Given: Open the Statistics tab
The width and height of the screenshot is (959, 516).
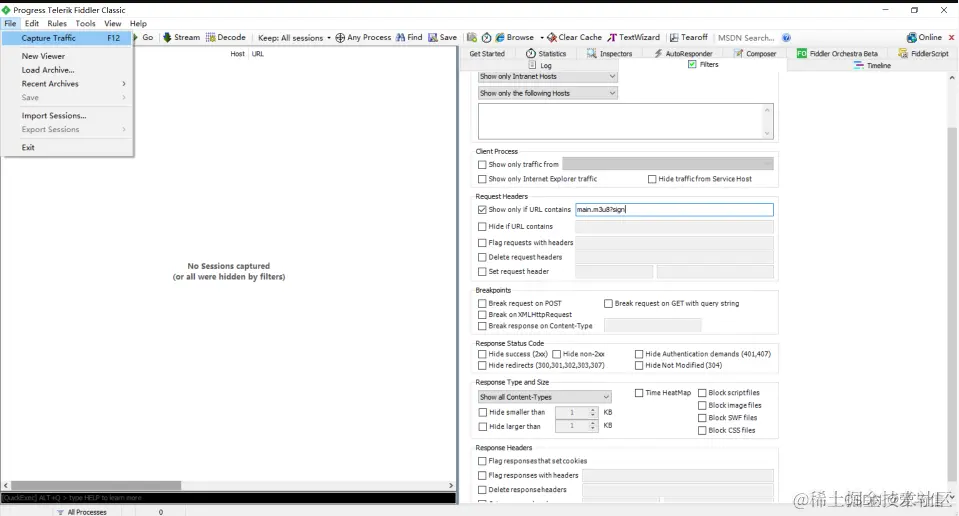Looking at the screenshot, I should click(546, 54).
